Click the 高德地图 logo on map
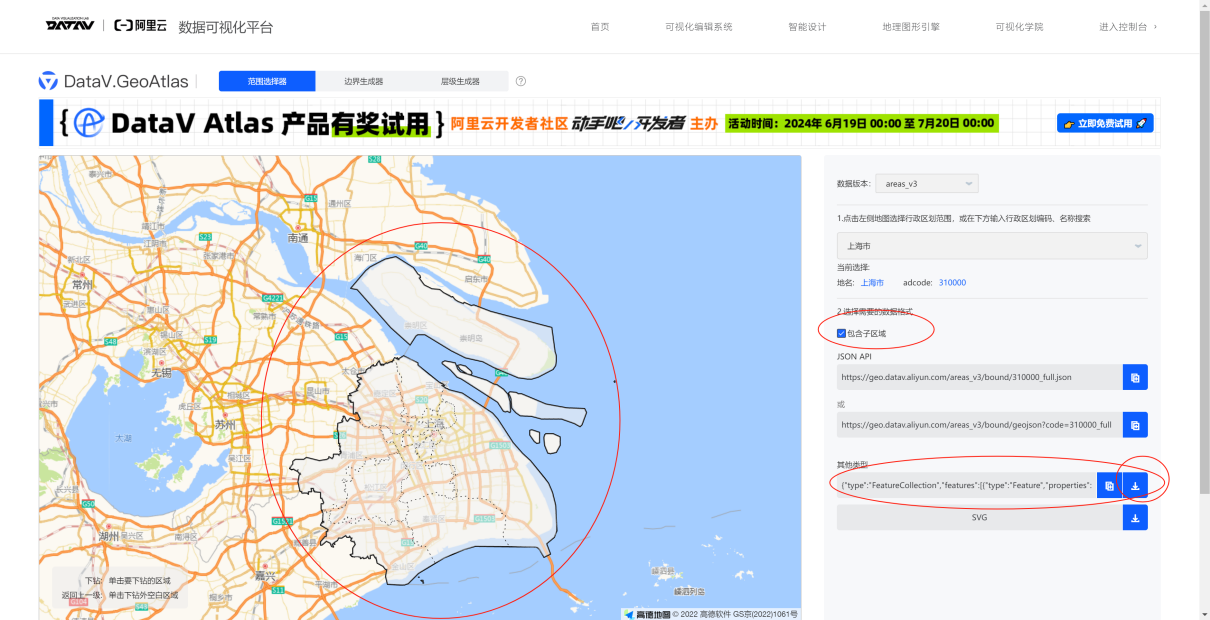1210x620 pixels. 647,613
